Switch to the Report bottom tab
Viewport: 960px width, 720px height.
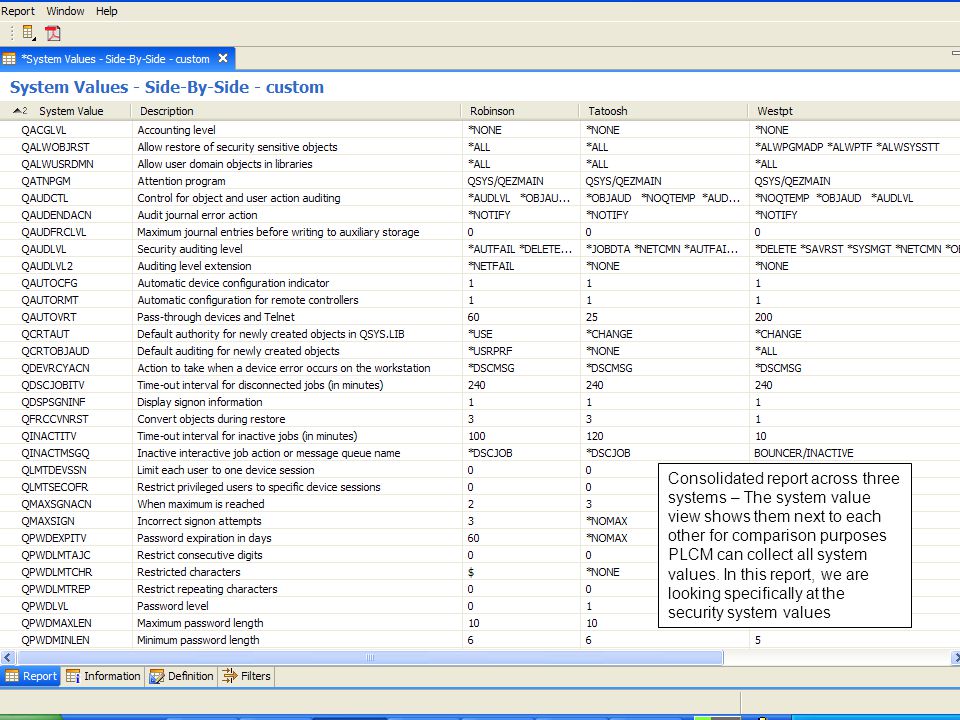point(31,676)
